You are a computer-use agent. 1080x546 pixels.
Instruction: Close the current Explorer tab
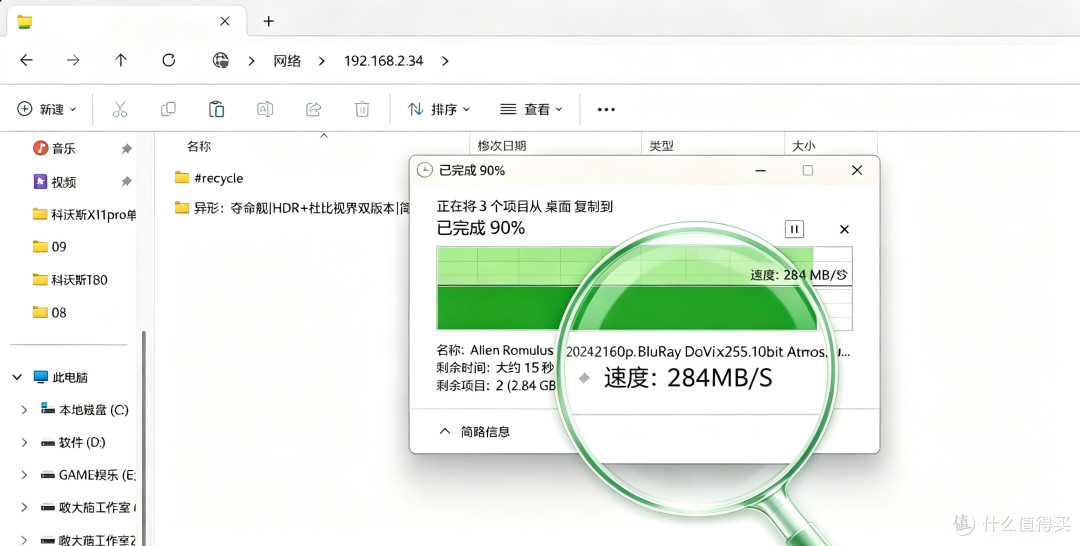[225, 21]
